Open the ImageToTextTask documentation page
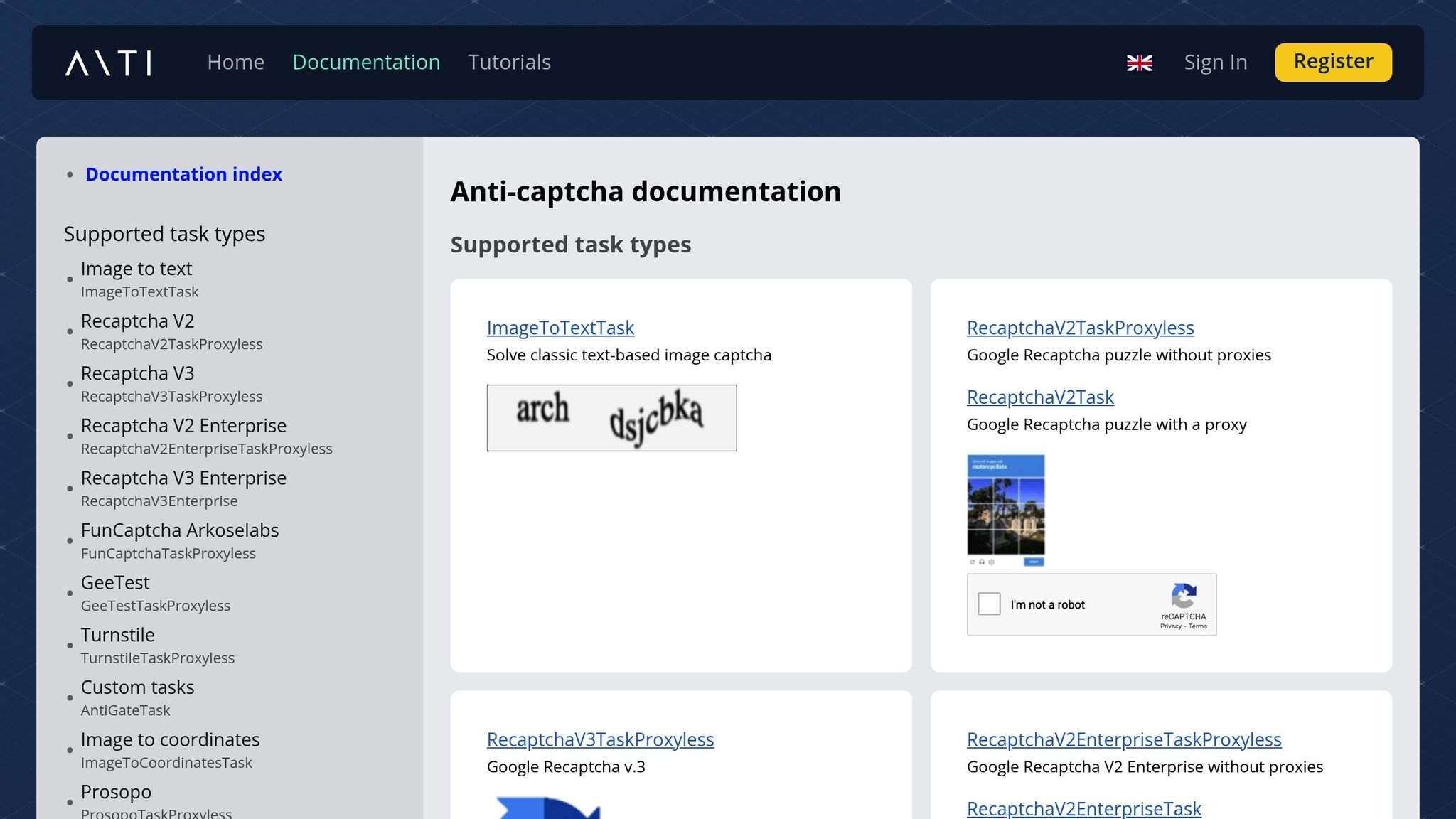1456x819 pixels. pyautogui.click(x=560, y=328)
